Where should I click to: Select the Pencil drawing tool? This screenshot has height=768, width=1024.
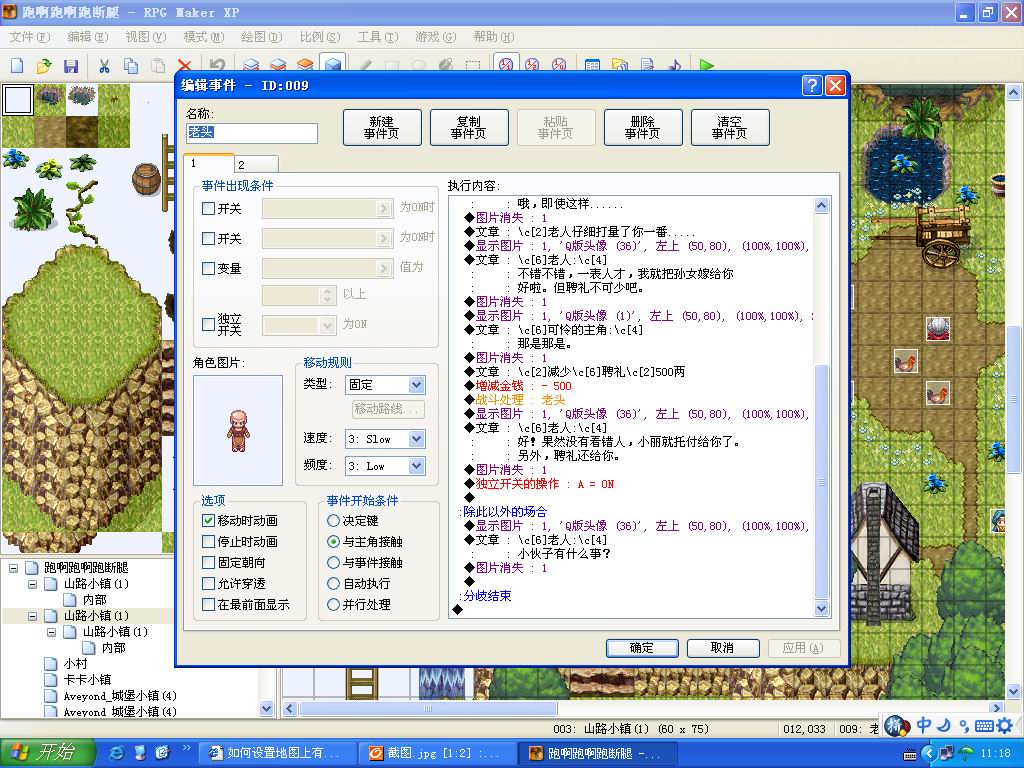tap(366, 65)
